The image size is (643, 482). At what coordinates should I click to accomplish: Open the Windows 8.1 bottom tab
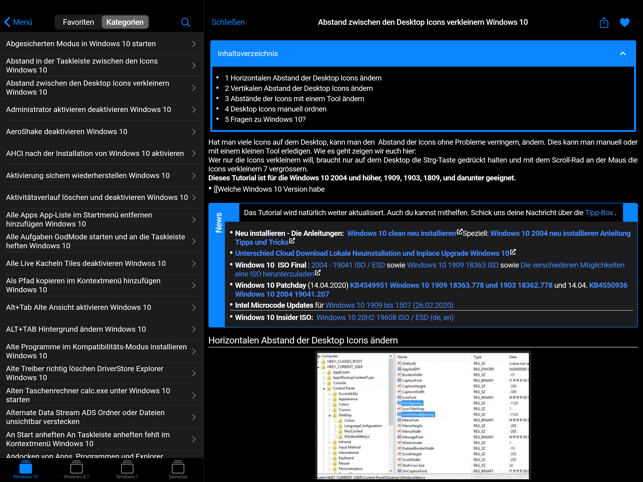pyautogui.click(x=76, y=469)
